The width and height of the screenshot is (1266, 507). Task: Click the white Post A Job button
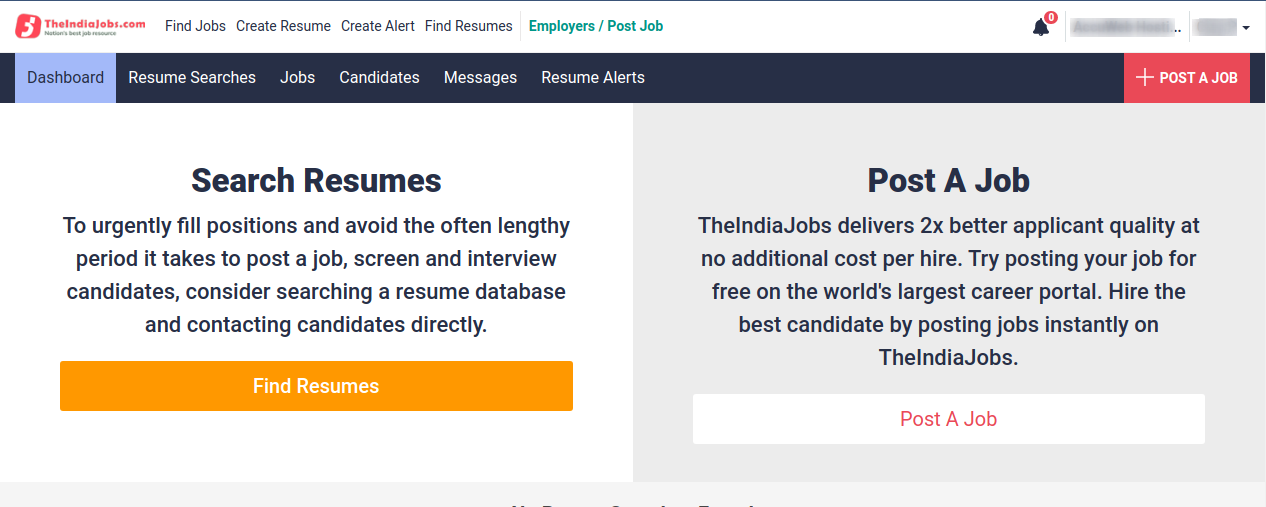click(948, 419)
